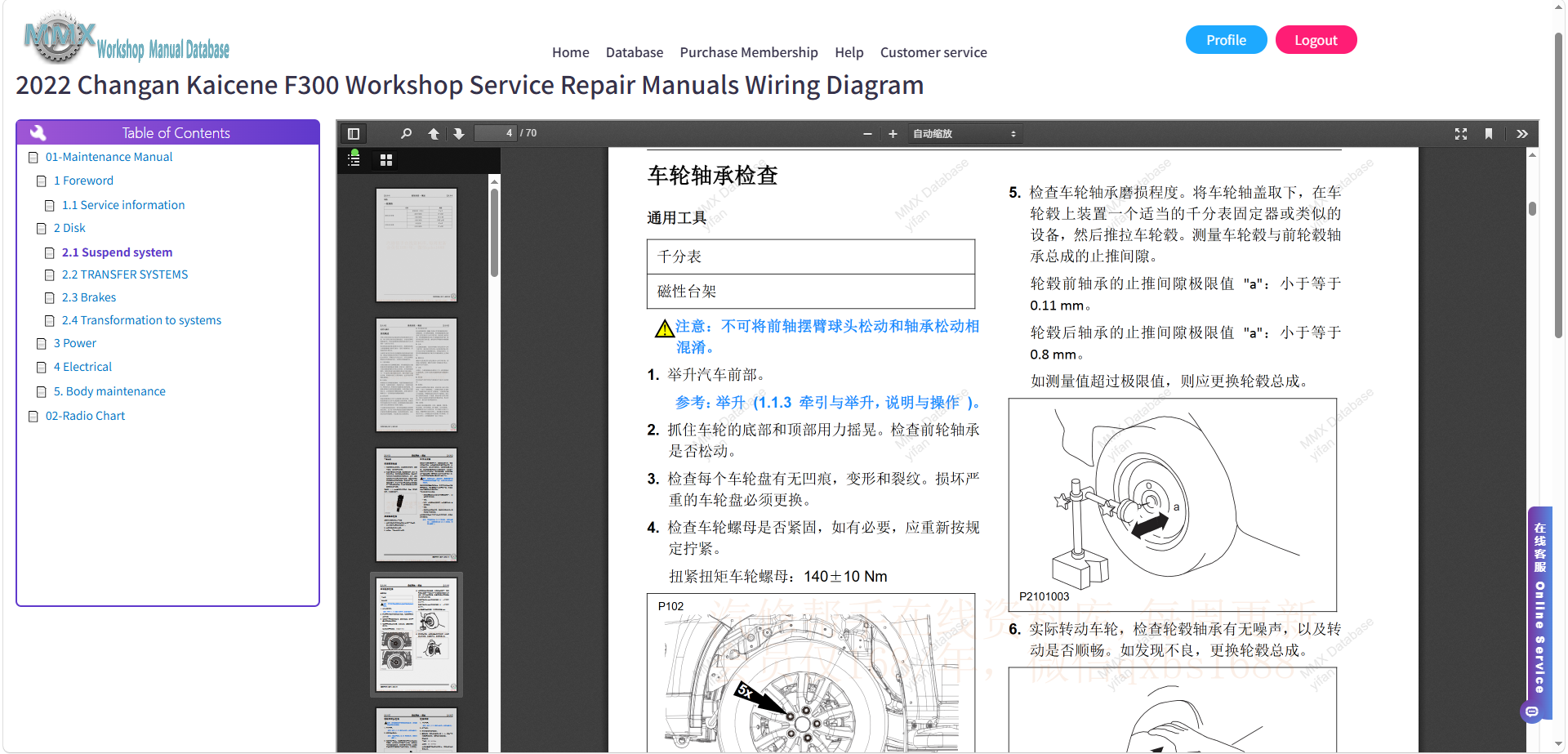Open 01-Maintenance Manual in contents
Image resolution: width=1568 pixels, height=754 pixels.
[x=109, y=157]
